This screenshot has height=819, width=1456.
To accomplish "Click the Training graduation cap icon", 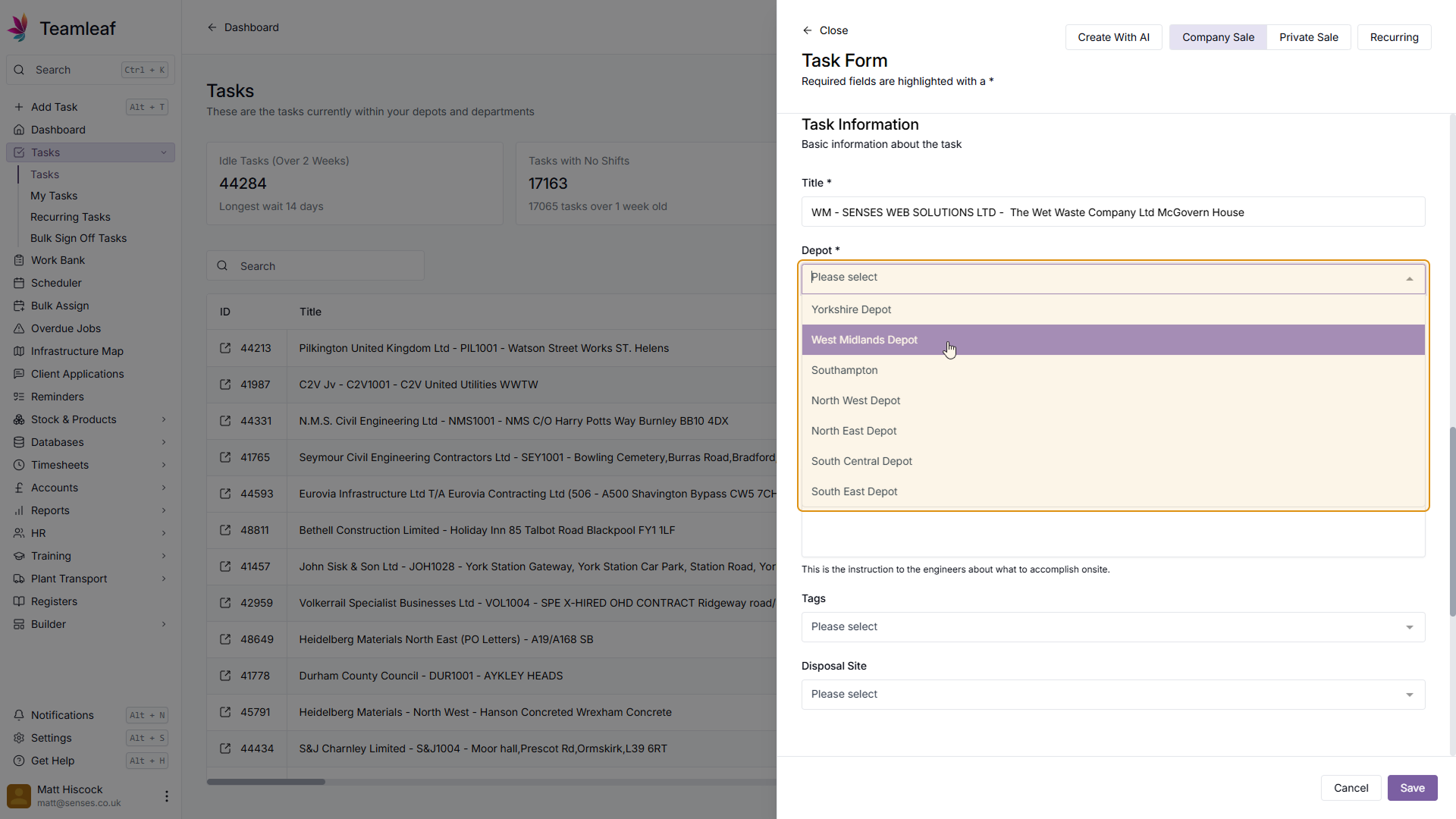I will [x=19, y=556].
